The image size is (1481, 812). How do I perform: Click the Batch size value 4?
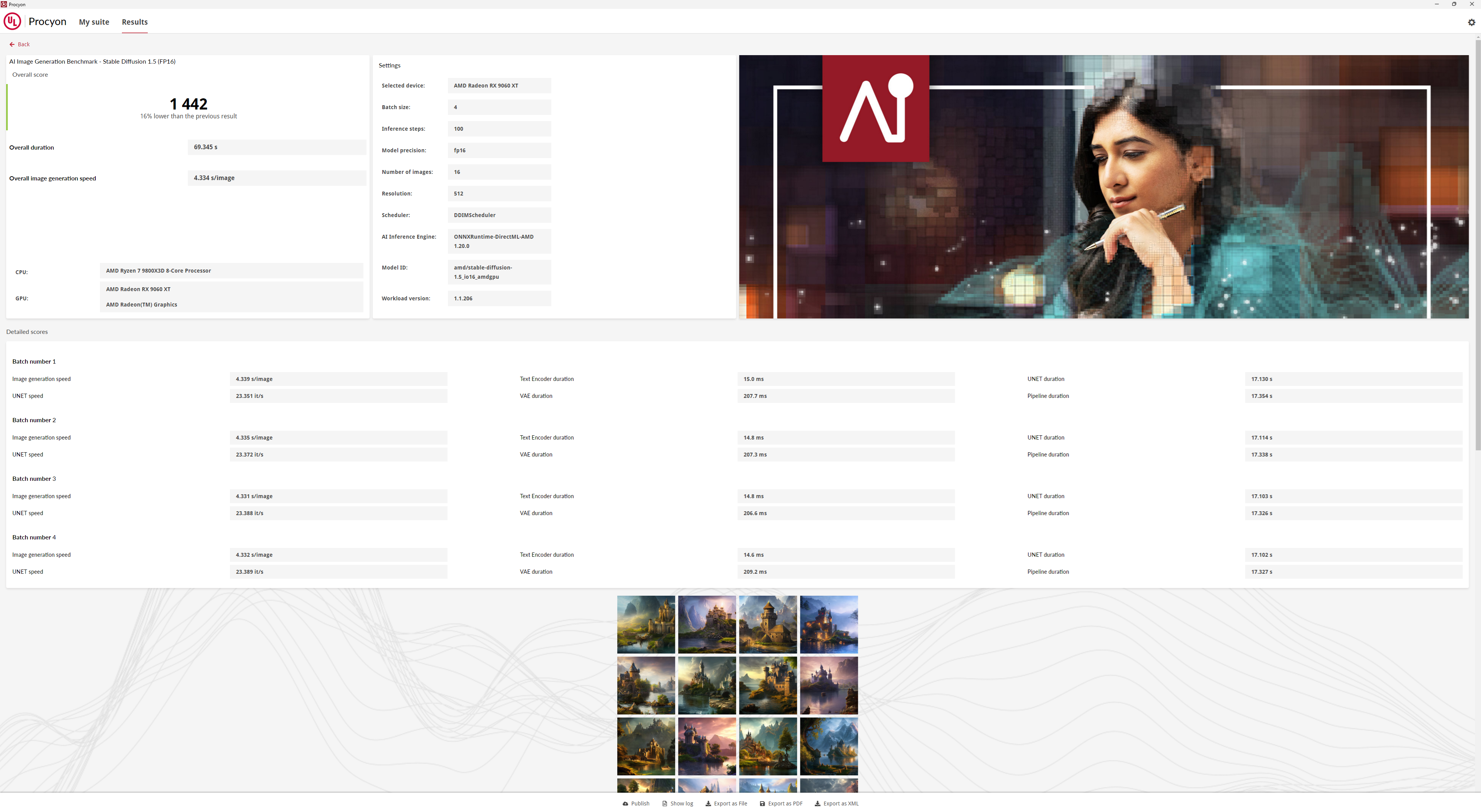[499, 108]
